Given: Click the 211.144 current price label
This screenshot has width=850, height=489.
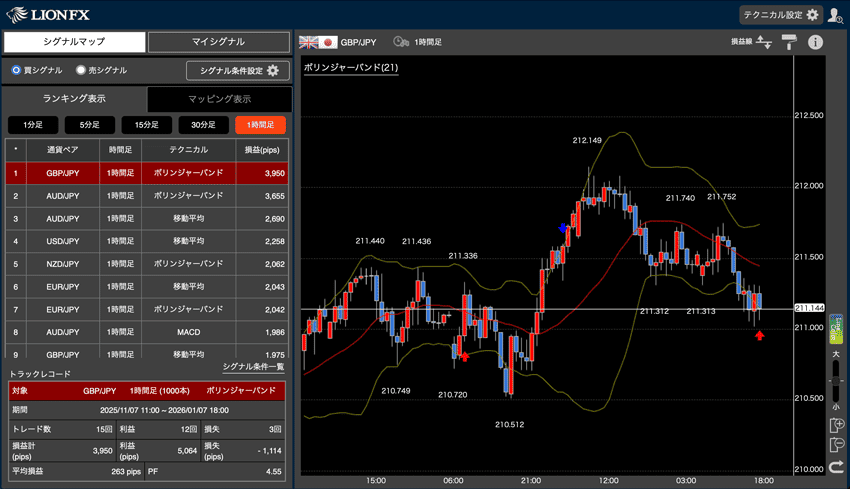Looking at the screenshot, I should (809, 308).
